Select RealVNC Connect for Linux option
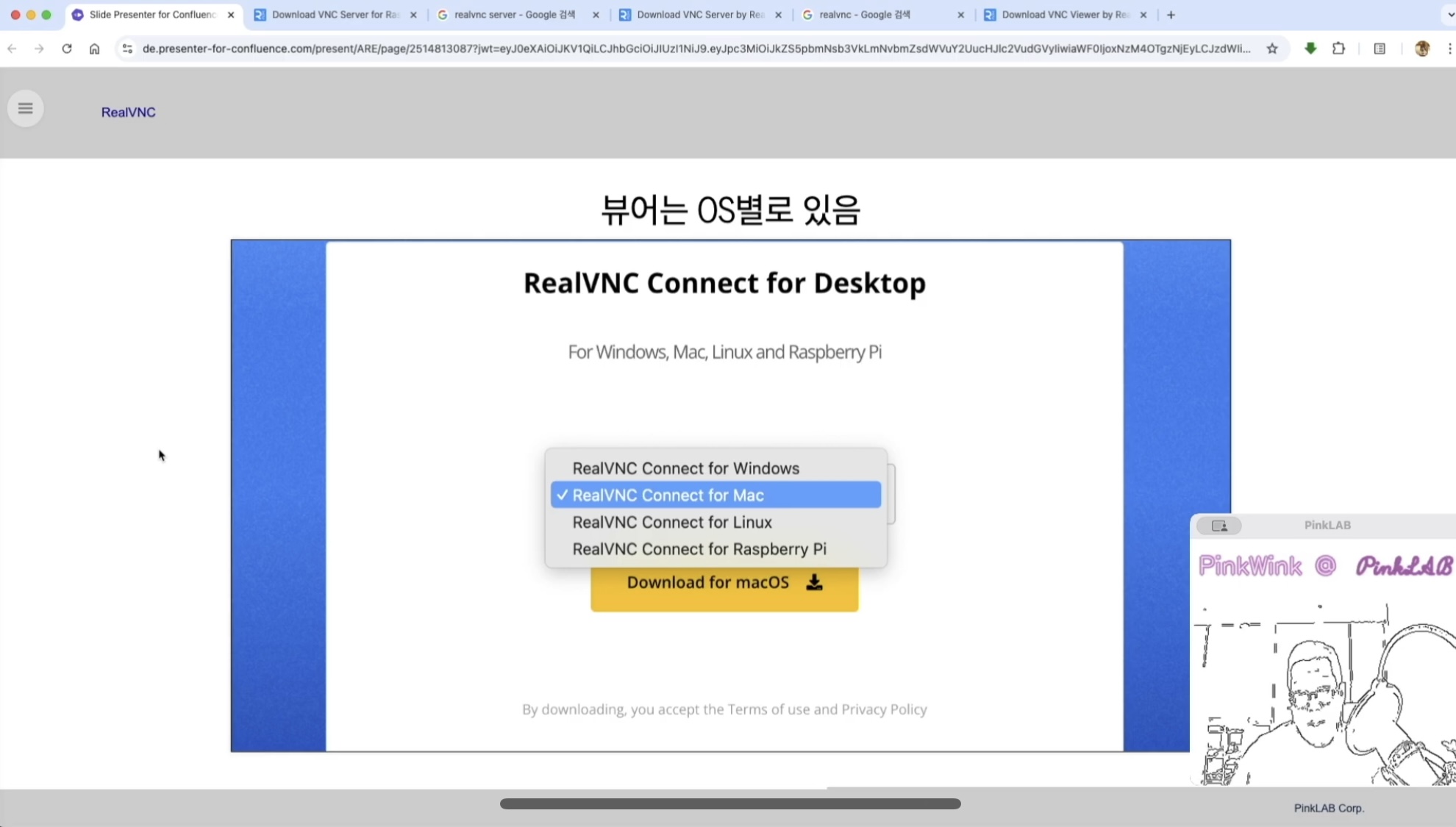Image resolution: width=1456 pixels, height=827 pixels. click(671, 522)
